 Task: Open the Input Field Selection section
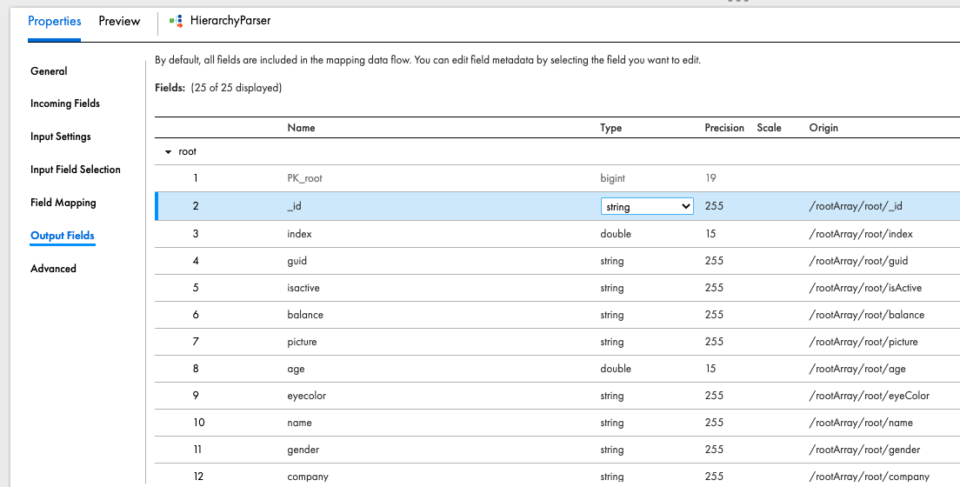click(75, 170)
